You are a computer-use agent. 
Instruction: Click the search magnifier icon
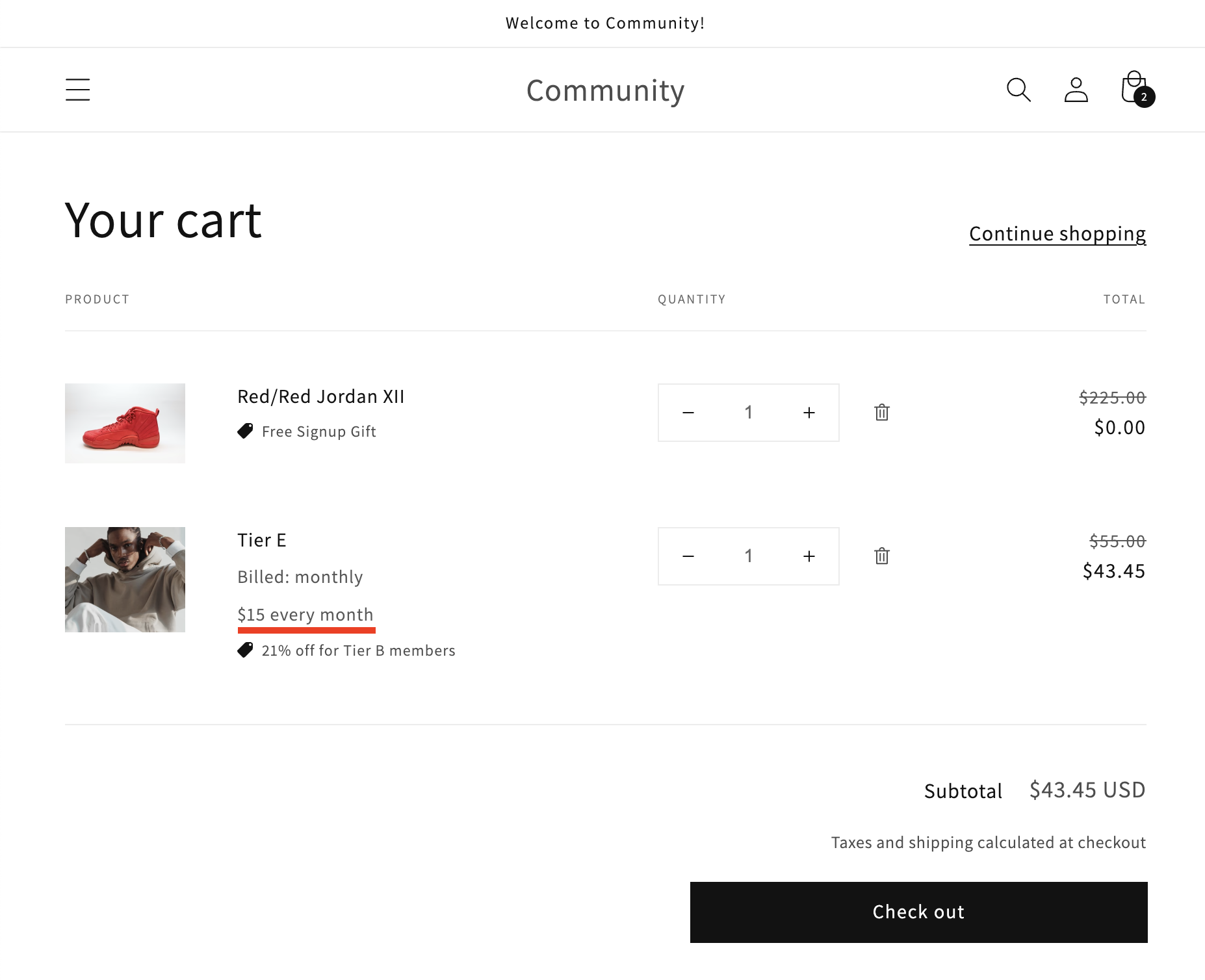(x=1018, y=90)
